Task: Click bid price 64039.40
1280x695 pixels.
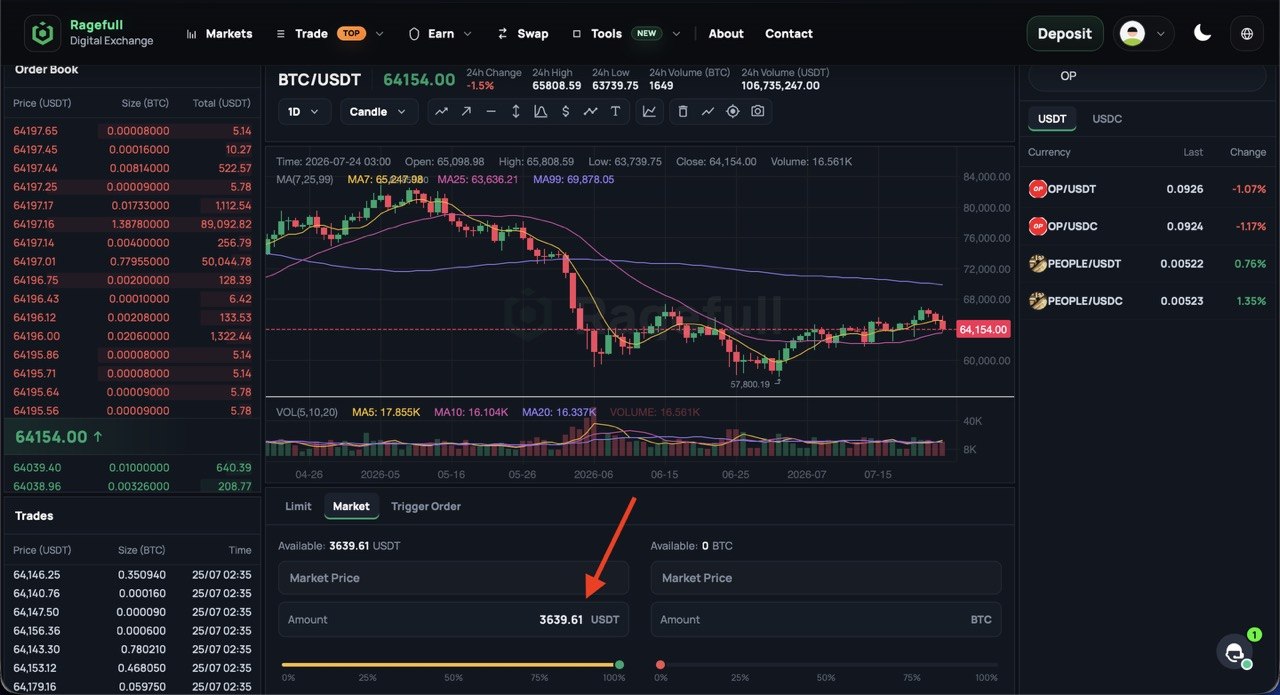Action: (37, 467)
